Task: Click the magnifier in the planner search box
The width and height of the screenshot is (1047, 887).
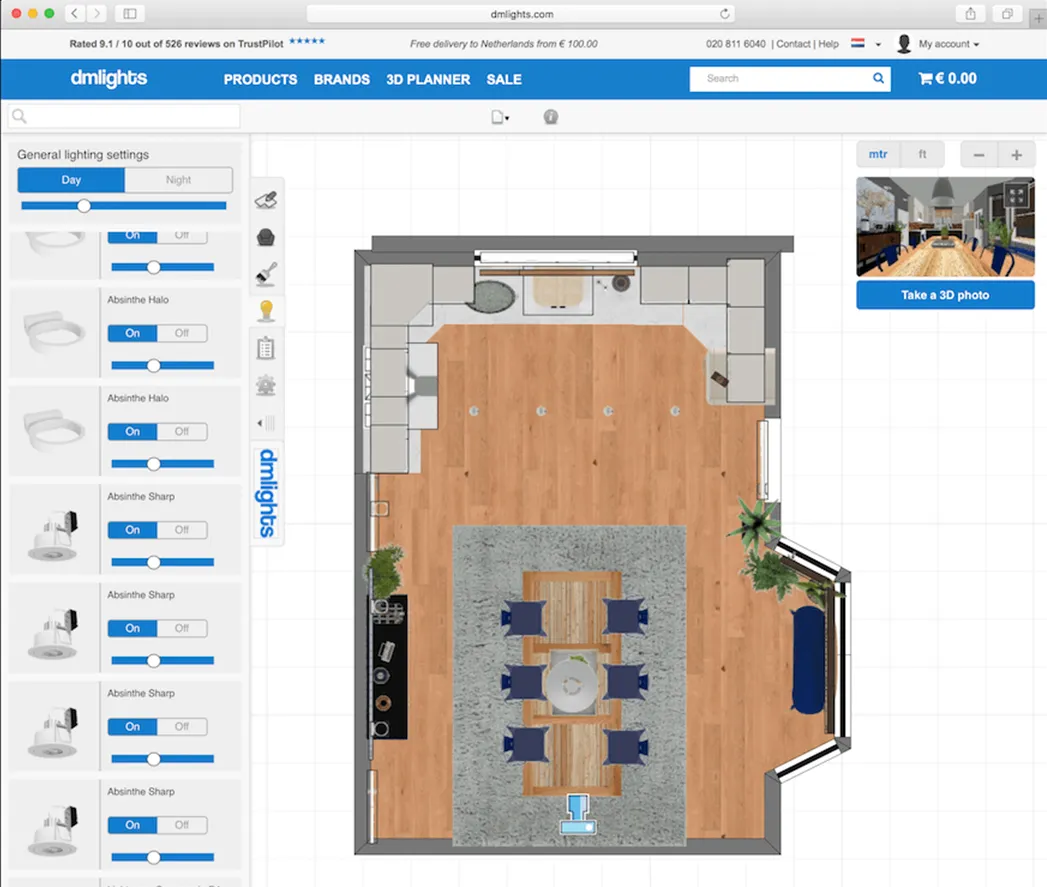Action: [19, 116]
